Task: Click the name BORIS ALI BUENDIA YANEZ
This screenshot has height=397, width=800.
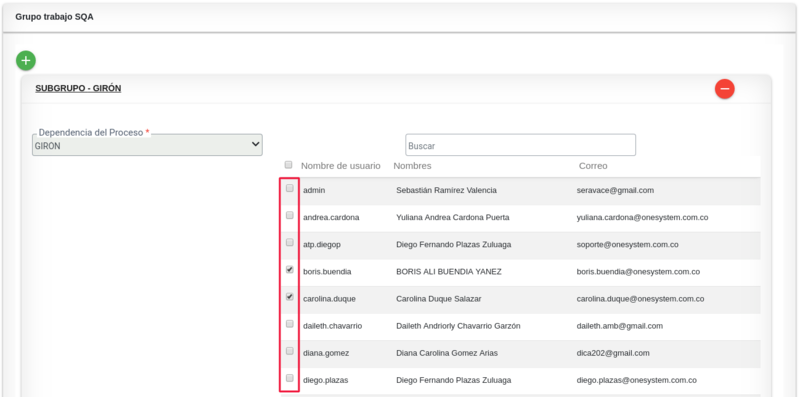Action: pos(449,272)
